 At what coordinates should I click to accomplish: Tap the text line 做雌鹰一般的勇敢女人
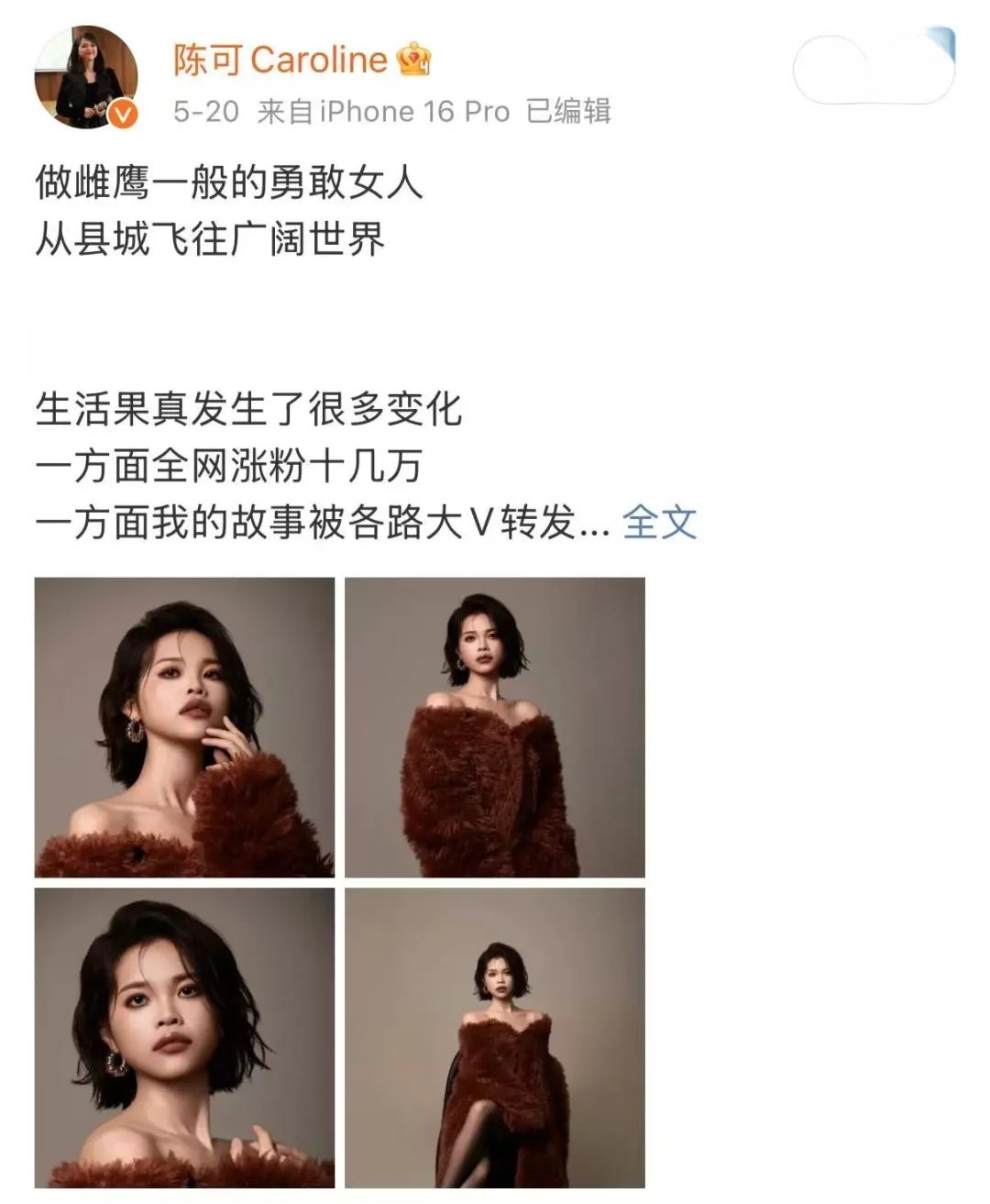[229, 182]
